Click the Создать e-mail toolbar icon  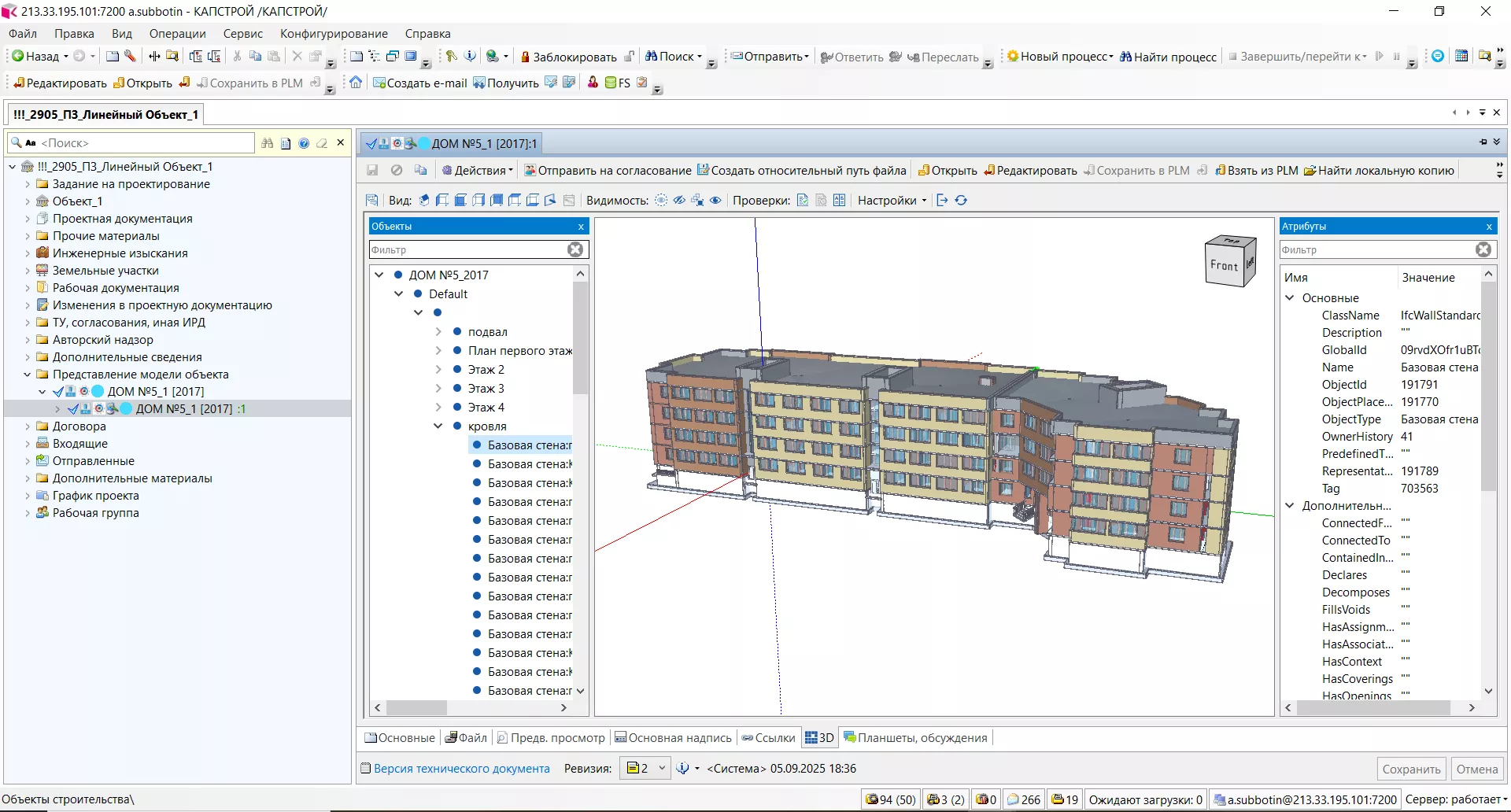click(379, 83)
